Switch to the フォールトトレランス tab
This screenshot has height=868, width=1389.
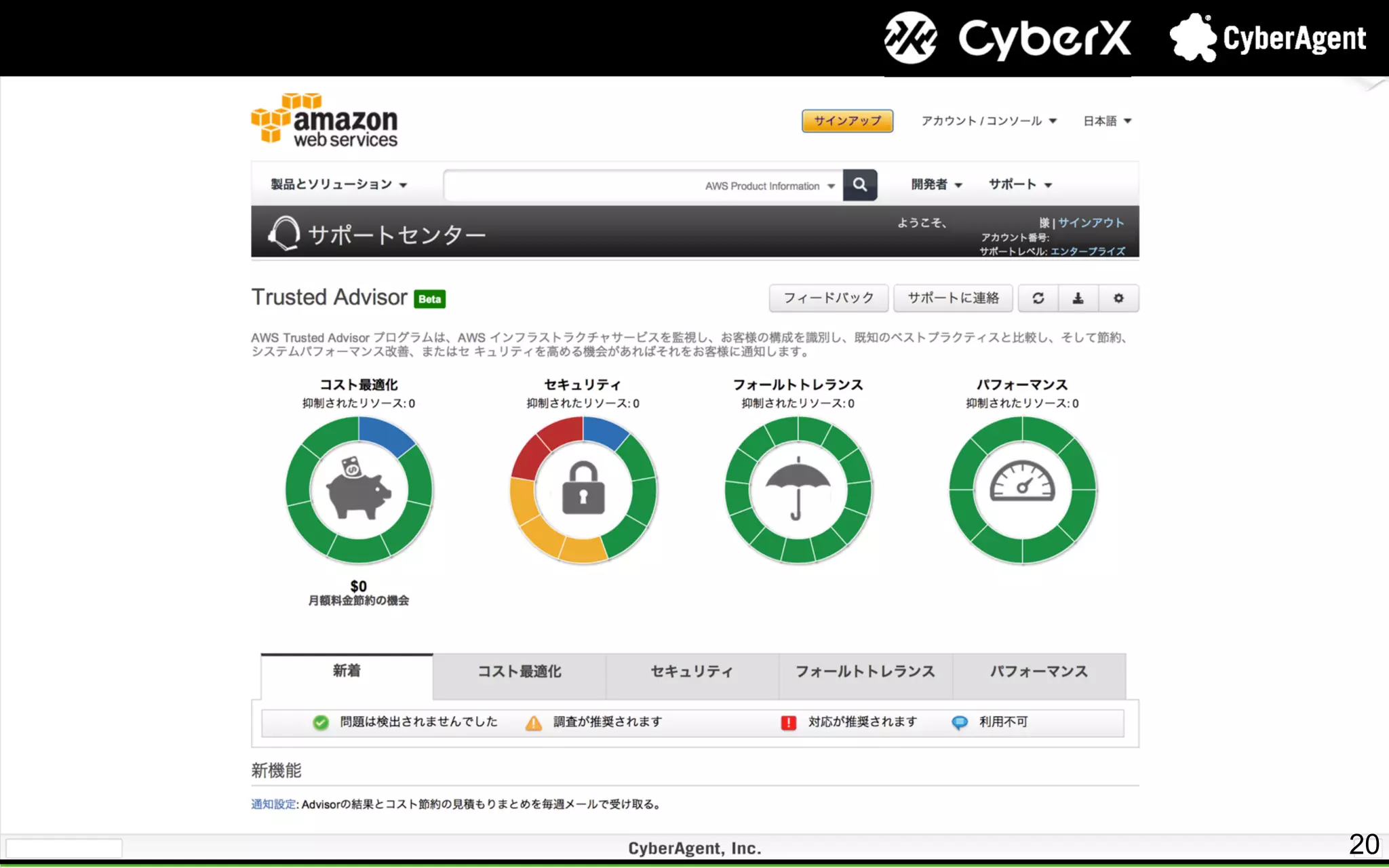click(x=865, y=671)
